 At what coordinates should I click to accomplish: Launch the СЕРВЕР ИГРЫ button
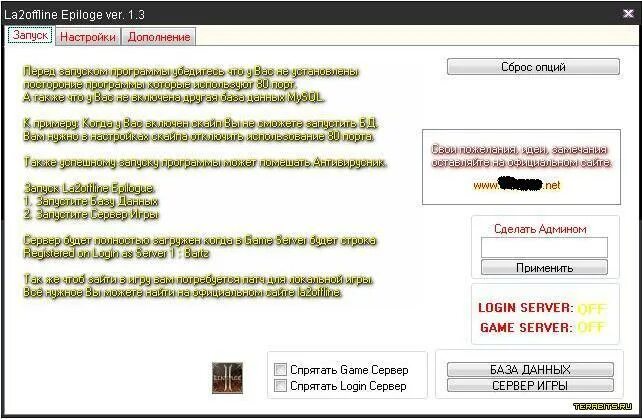[x=530, y=385]
